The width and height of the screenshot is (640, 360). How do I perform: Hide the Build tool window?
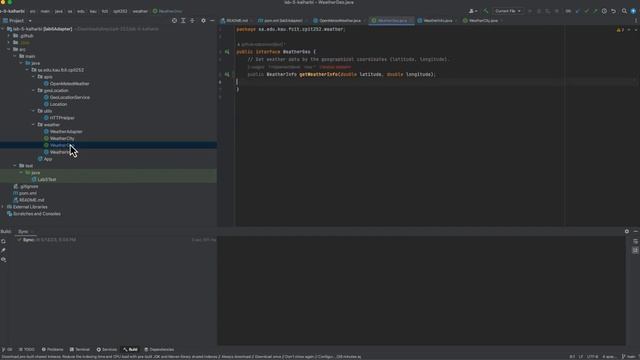click(636, 231)
